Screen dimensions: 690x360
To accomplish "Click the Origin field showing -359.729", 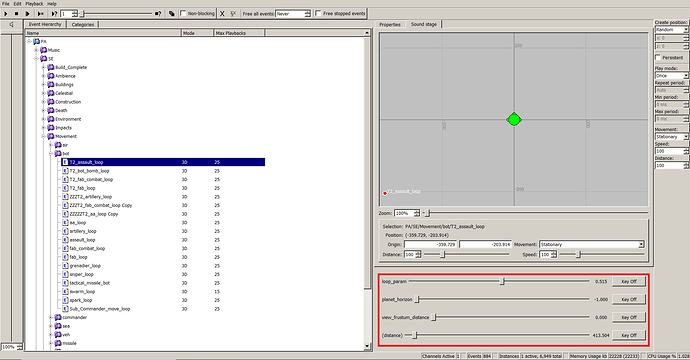I will coord(430,244).
